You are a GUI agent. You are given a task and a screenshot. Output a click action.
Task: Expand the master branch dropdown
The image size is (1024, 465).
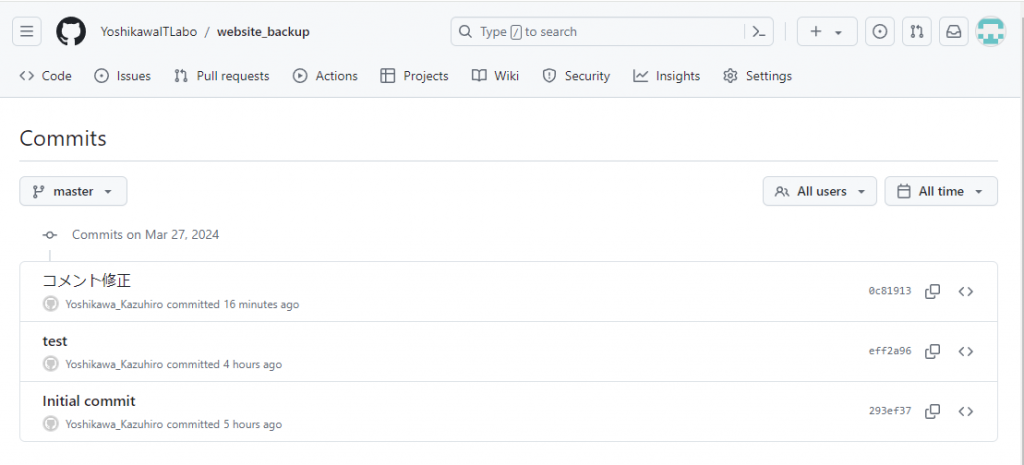tap(73, 191)
